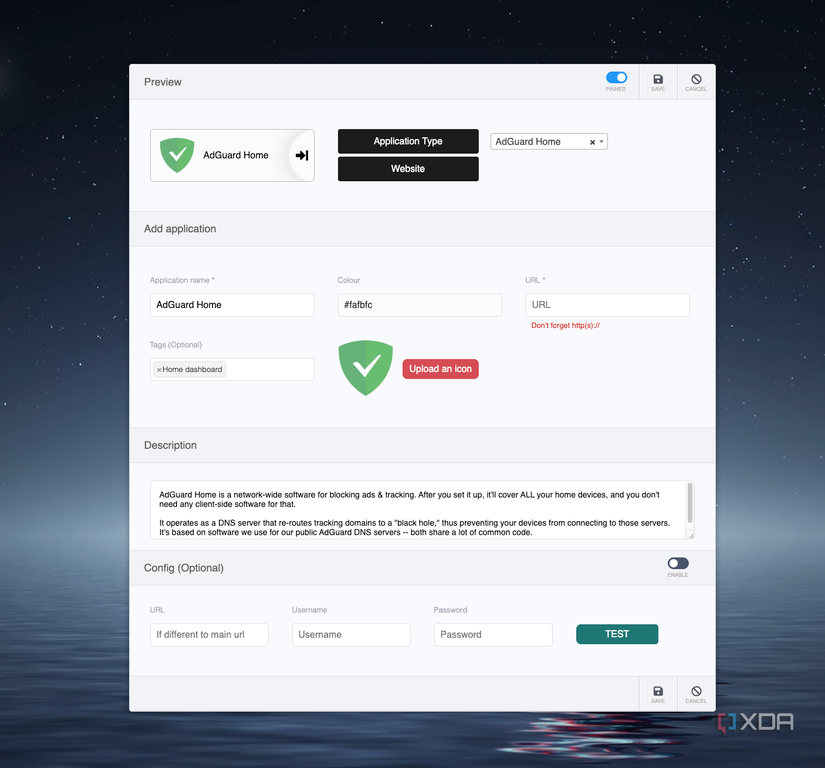Viewport: 825px width, 768px height.
Task: Remove the Home dashboard tag
Action: click(x=159, y=370)
